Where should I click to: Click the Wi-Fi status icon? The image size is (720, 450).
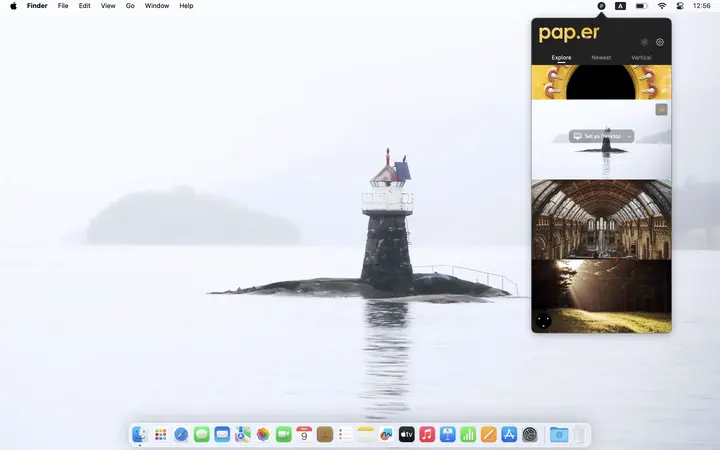(x=661, y=6)
